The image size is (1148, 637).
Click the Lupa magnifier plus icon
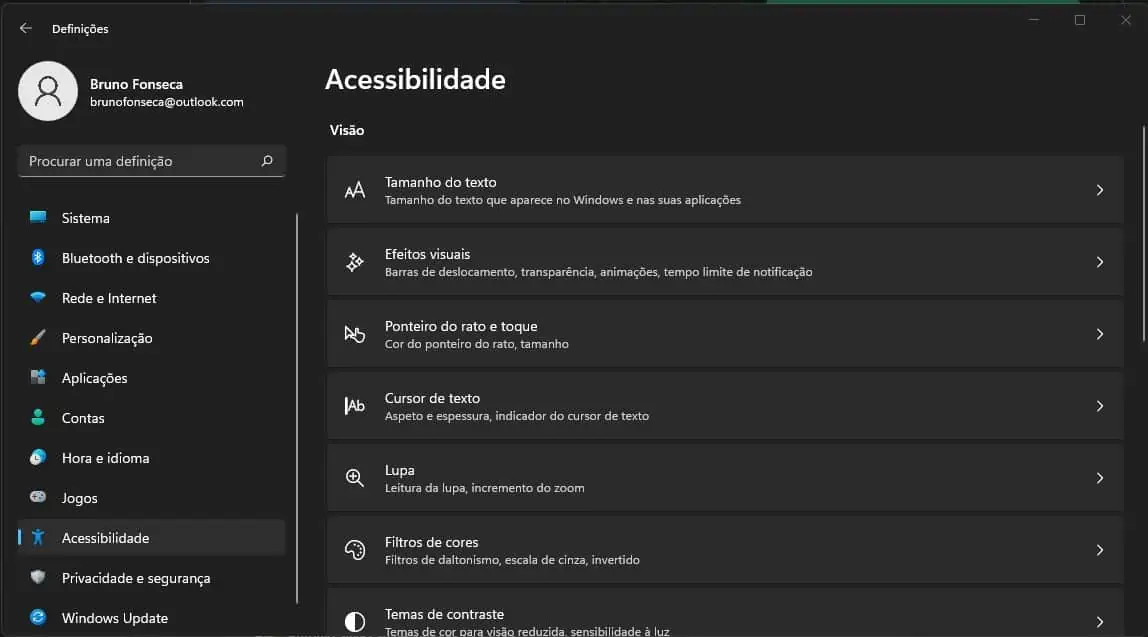354,478
